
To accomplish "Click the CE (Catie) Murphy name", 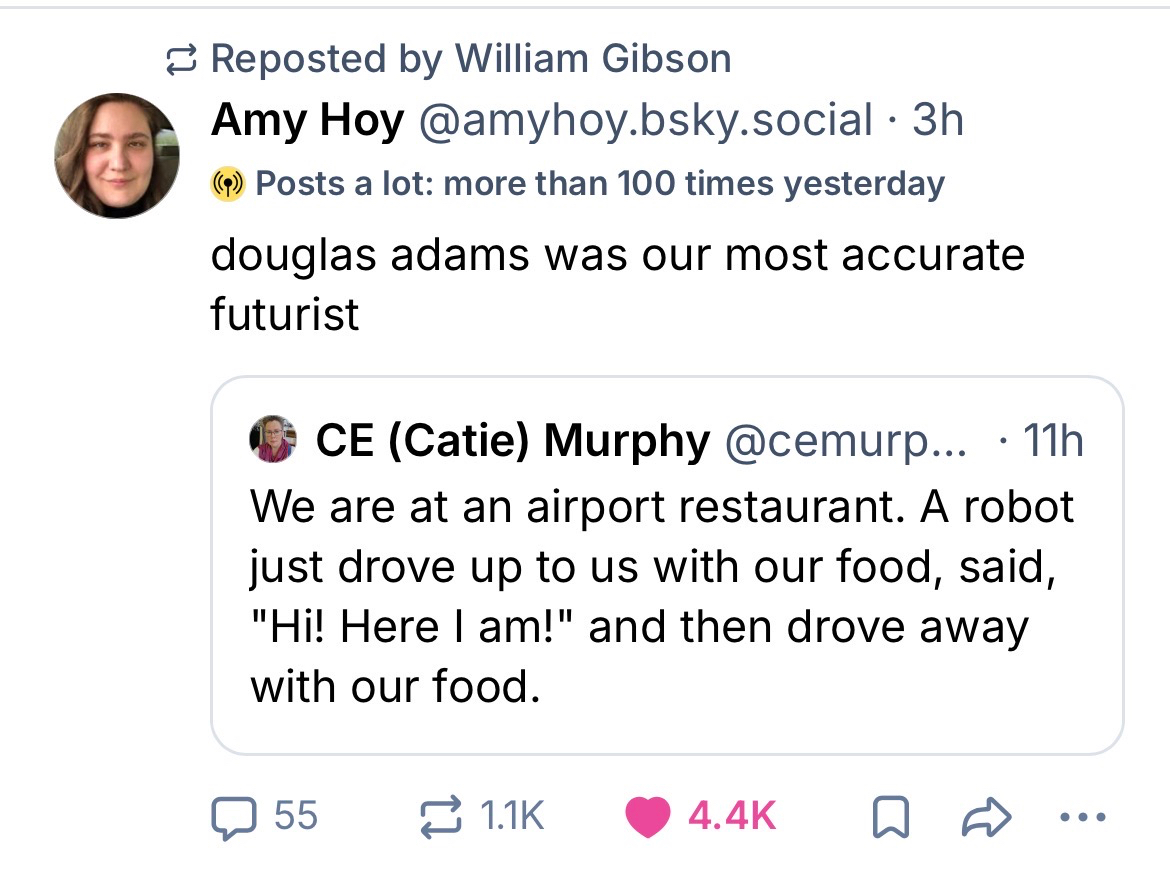I will 513,440.
